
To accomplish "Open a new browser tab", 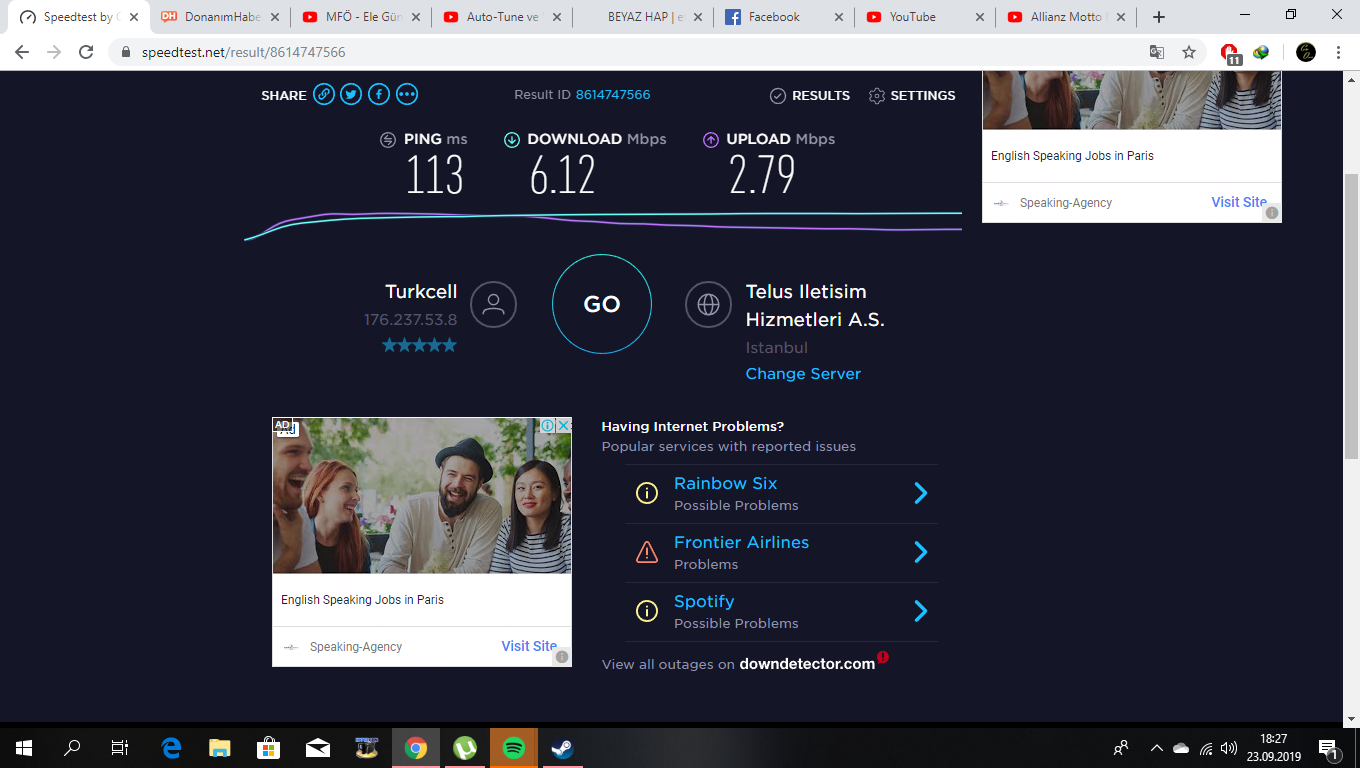I will click(1159, 17).
